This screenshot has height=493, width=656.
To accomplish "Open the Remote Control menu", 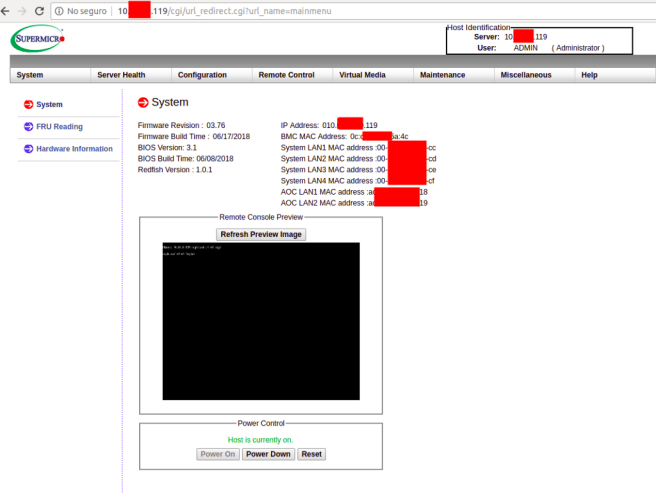I will point(286,75).
